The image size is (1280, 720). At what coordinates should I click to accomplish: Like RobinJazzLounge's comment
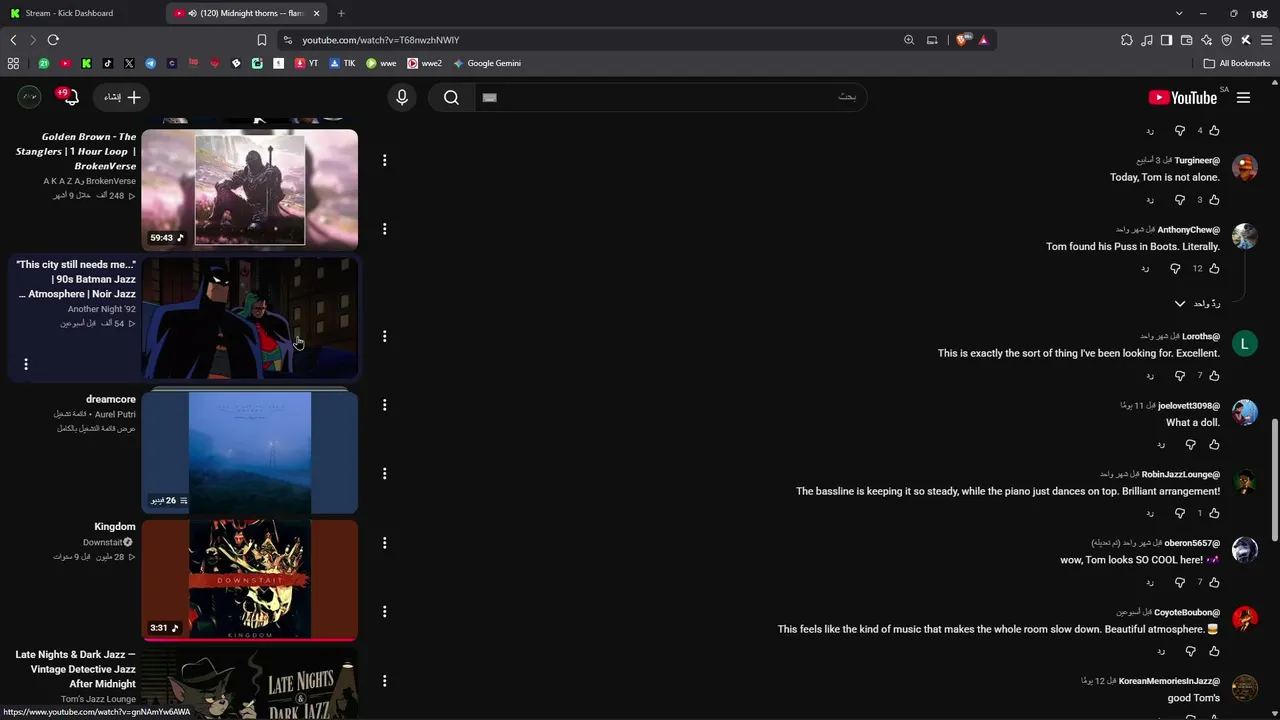(1214, 514)
